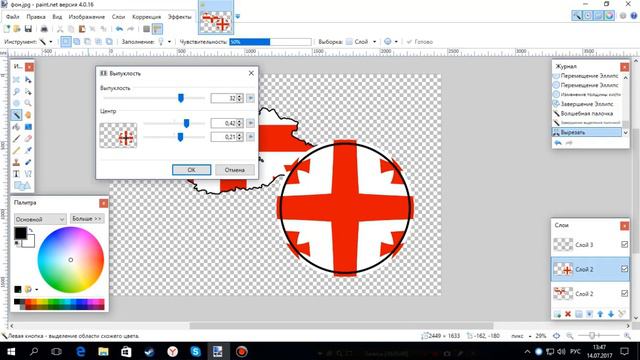Choose Subtract selection mode
The image size is (640, 360).
(87, 42)
